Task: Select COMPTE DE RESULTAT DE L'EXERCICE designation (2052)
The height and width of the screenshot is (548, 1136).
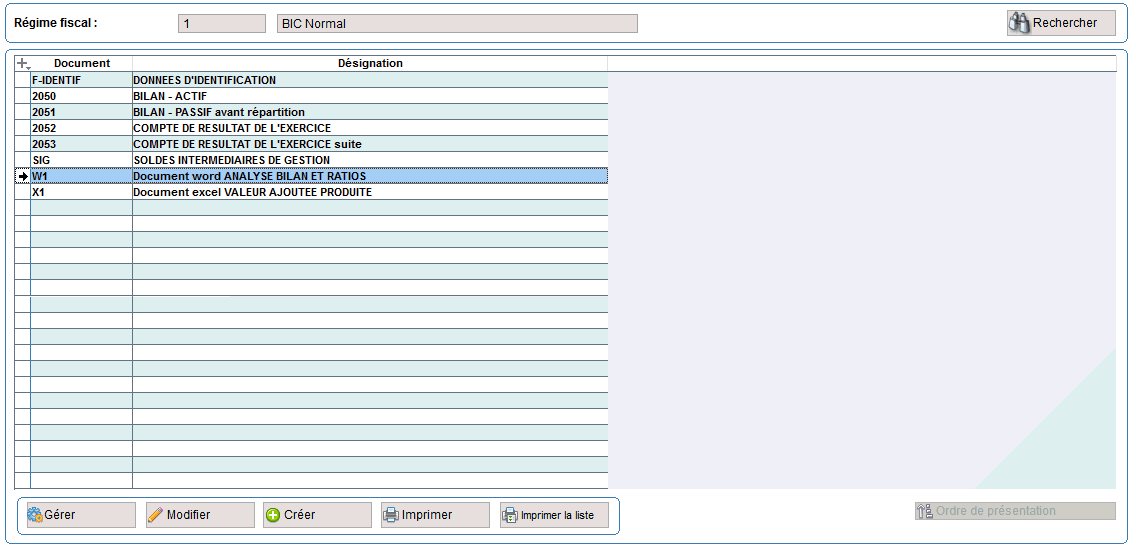Action: pos(370,128)
